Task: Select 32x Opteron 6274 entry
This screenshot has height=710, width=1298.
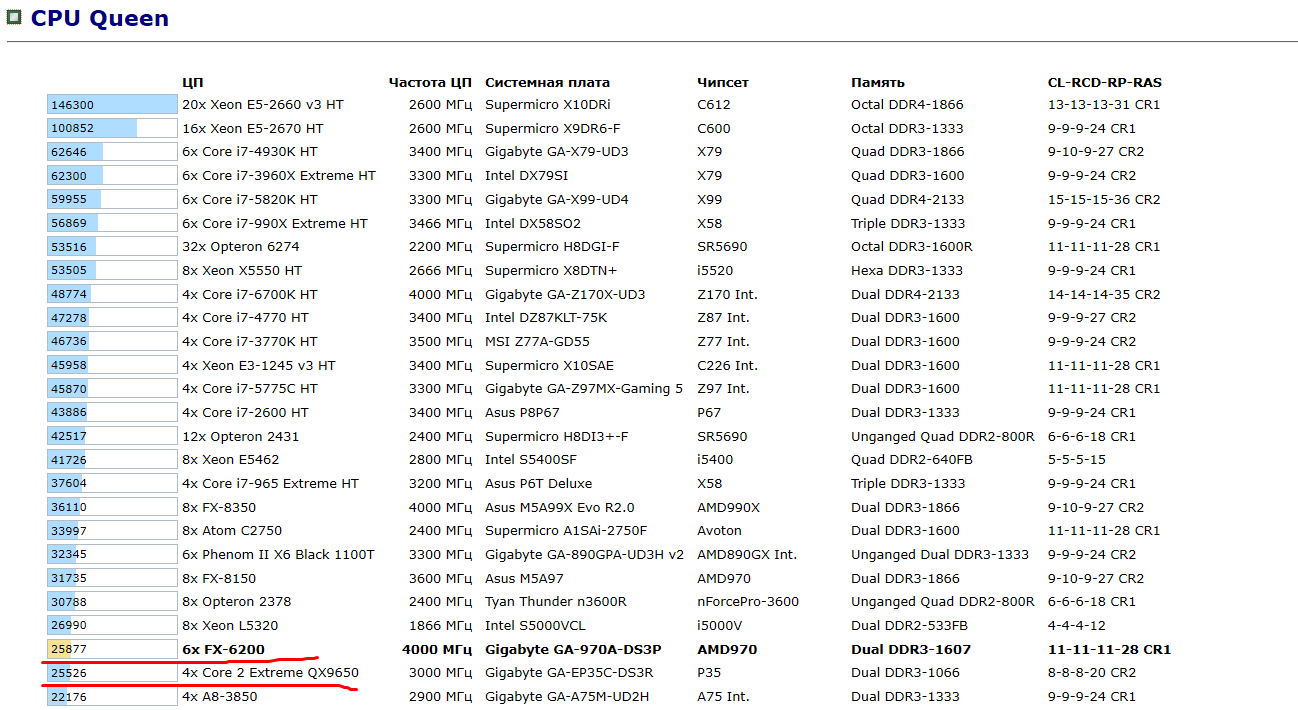Action: click(241, 247)
